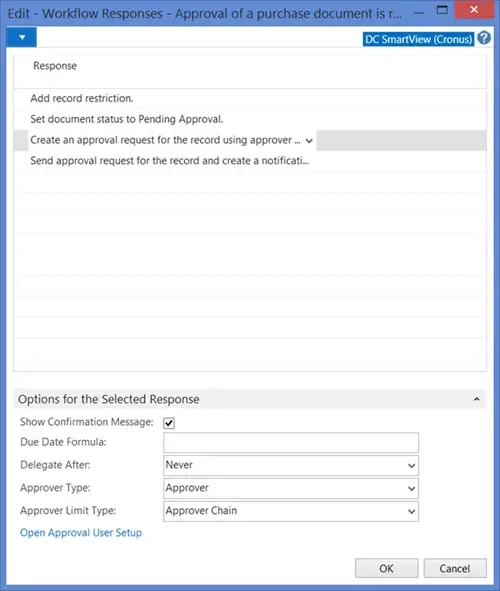Click the help question mark icon

pyautogui.click(x=484, y=38)
